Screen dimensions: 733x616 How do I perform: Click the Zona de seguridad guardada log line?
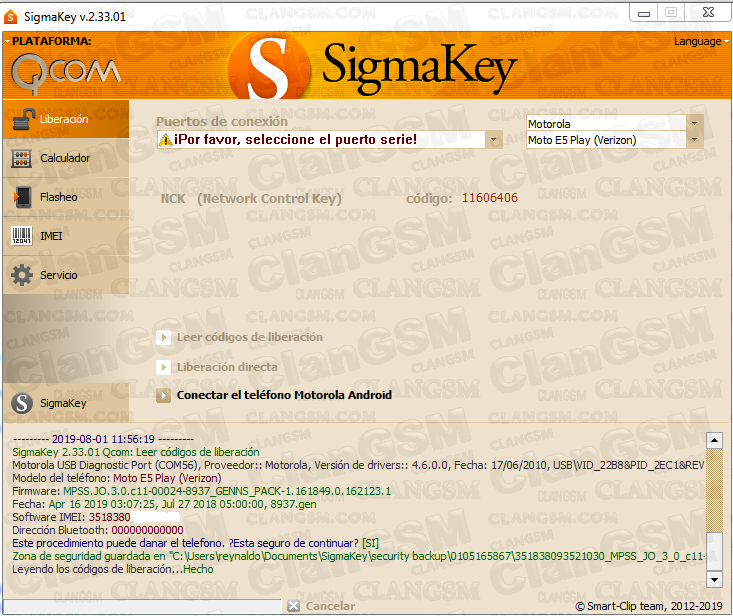pos(358,556)
